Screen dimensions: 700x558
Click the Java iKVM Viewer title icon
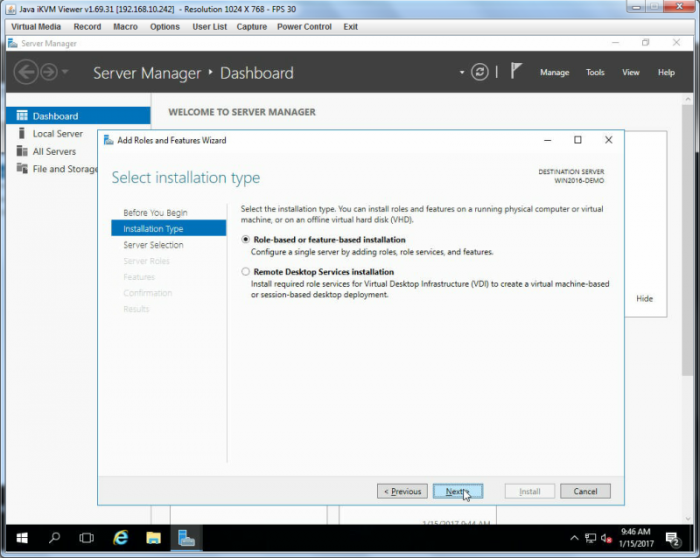click(12, 9)
